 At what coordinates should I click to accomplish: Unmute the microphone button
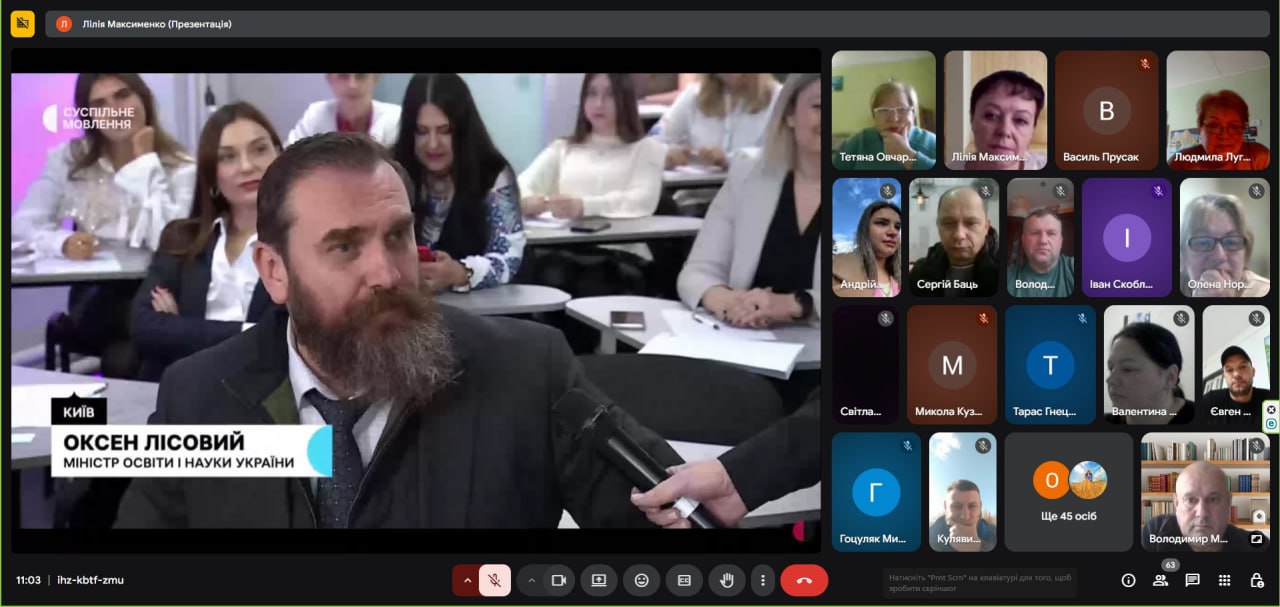tap(494, 580)
